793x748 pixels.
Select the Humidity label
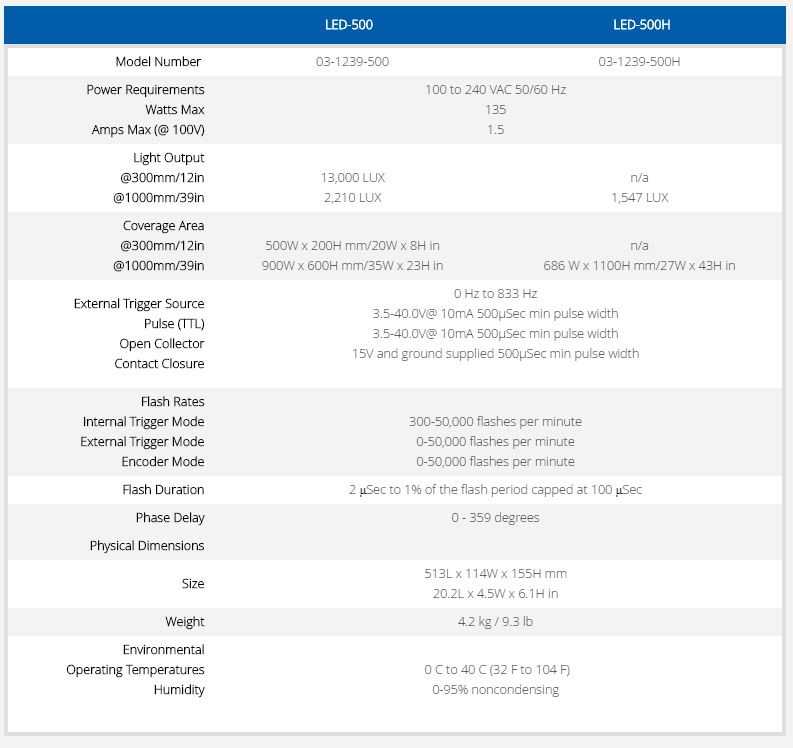(179, 690)
